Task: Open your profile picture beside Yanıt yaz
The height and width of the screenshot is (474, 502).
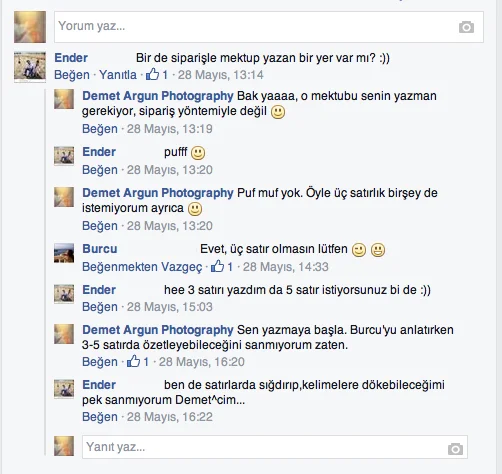Action: tap(64, 446)
